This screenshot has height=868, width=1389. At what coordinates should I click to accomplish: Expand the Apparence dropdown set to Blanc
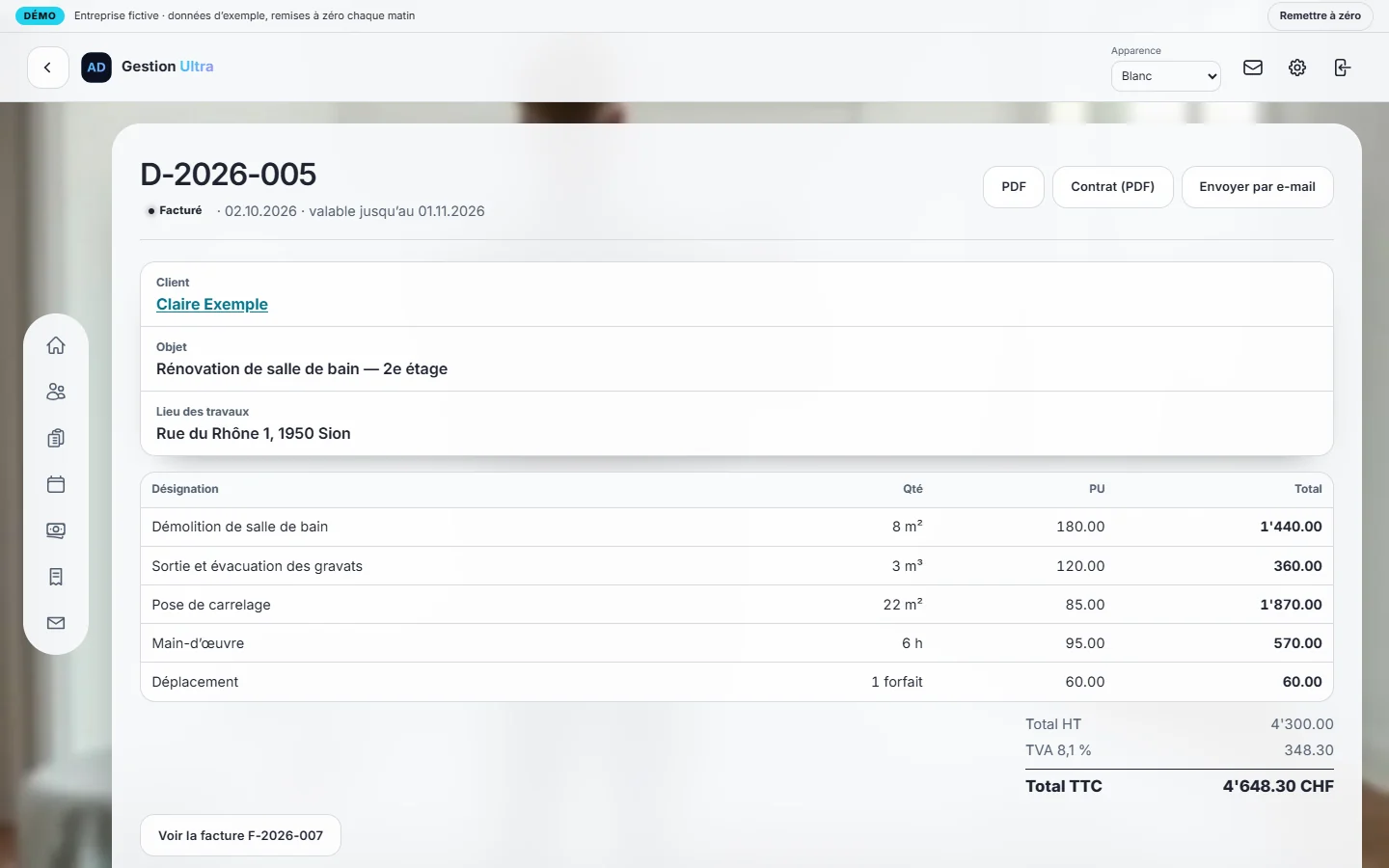[1166, 76]
